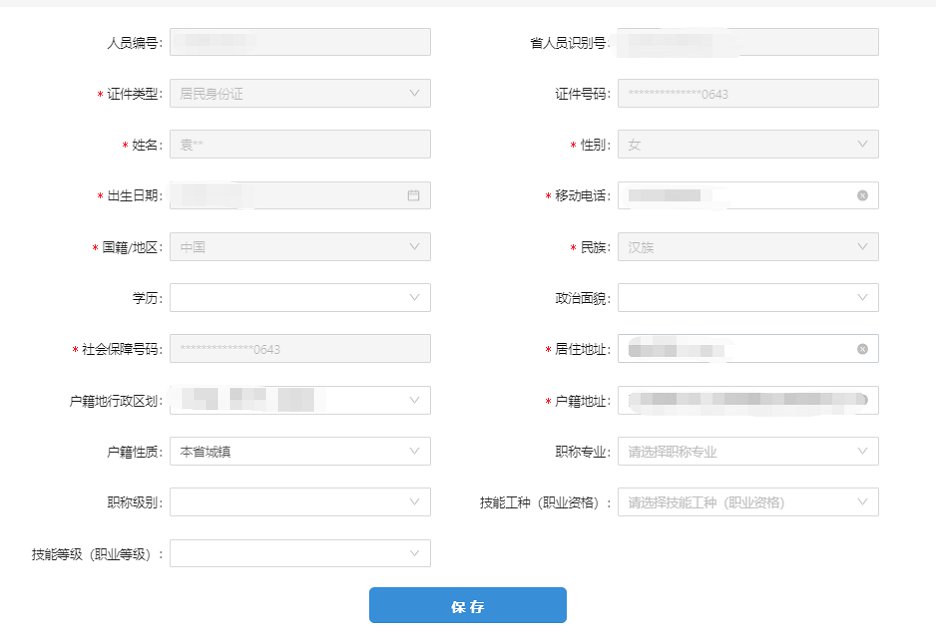The image size is (936, 642).
Task: Click the 民族 dropdown showing 汉族
Action: coord(748,247)
